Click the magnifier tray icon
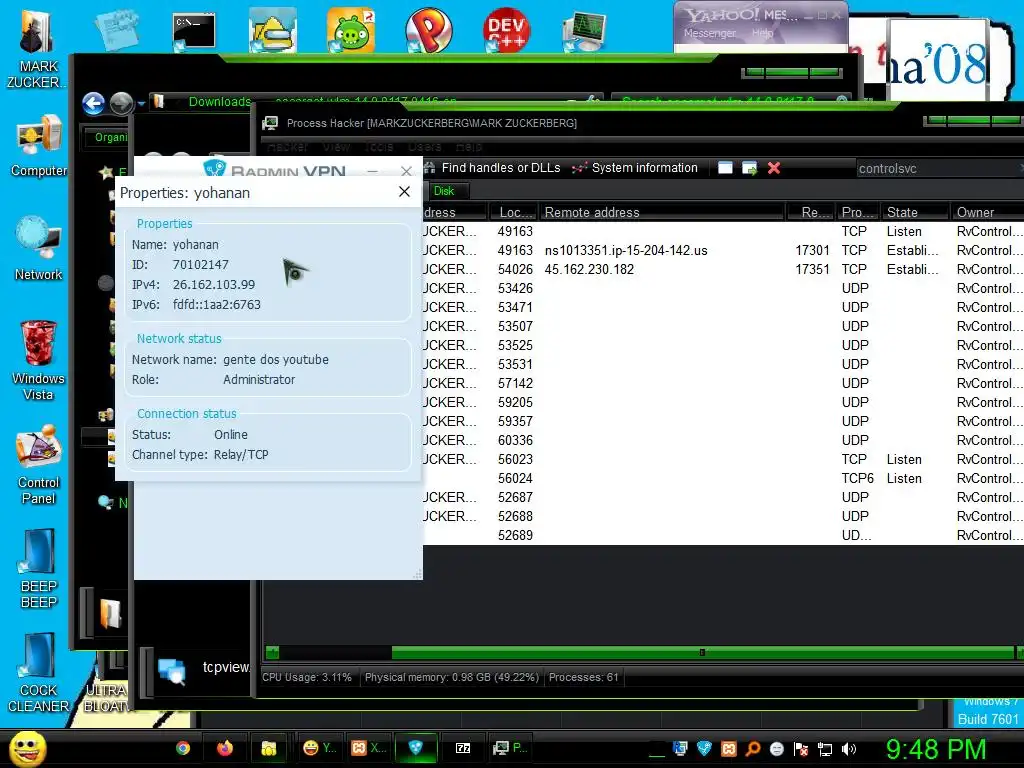The image size is (1024, 768). coord(752,749)
